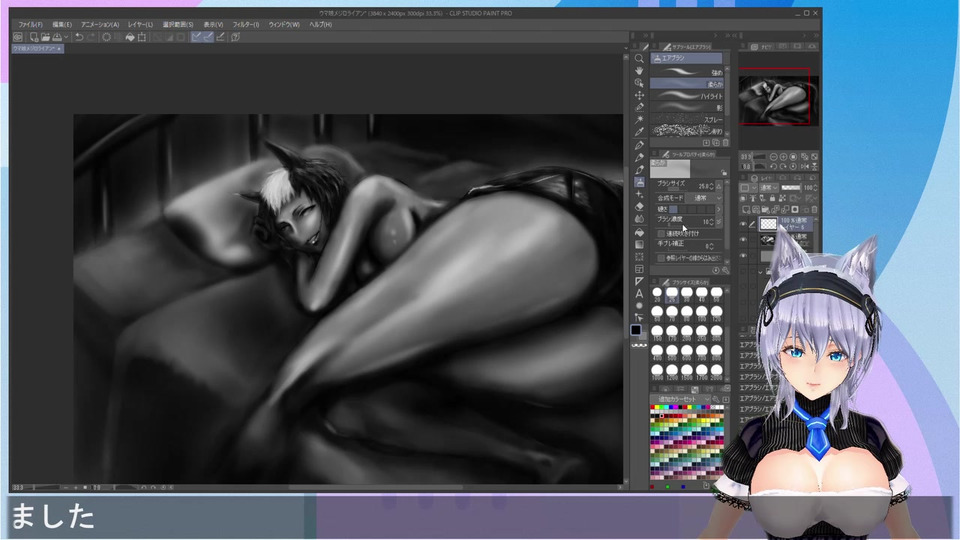Image resolution: width=960 pixels, height=540 pixels.
Task: Select the スプレー airbrush sub tool
Action: point(686,119)
